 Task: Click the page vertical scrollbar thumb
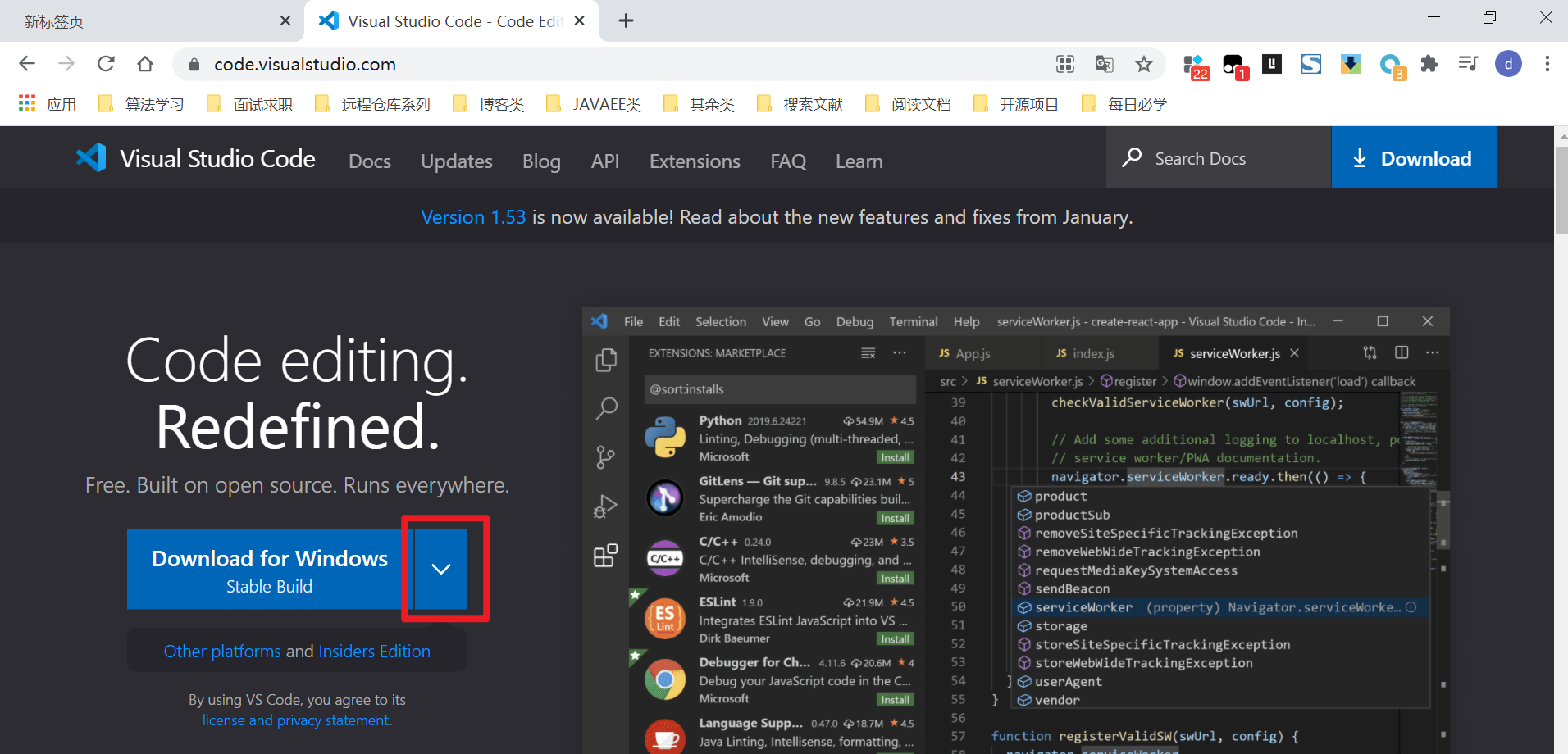(x=1561, y=190)
